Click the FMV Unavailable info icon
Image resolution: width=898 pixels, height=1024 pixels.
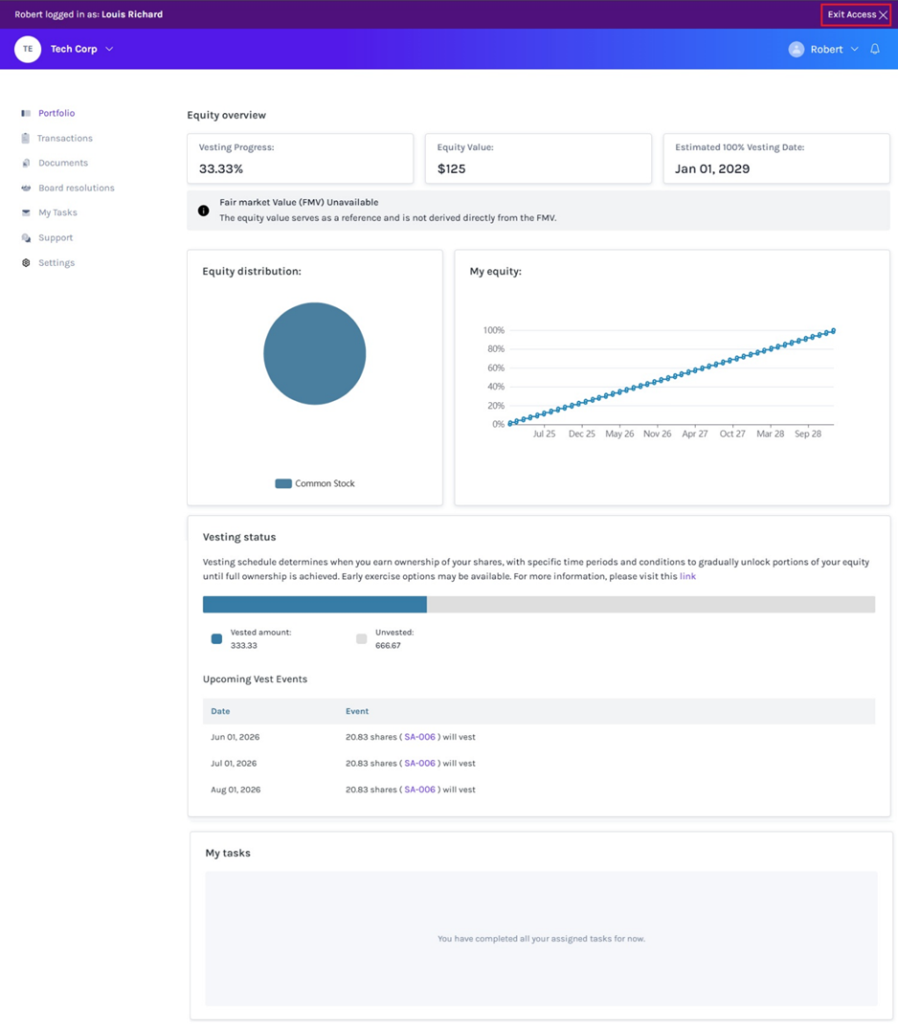[x=204, y=210]
